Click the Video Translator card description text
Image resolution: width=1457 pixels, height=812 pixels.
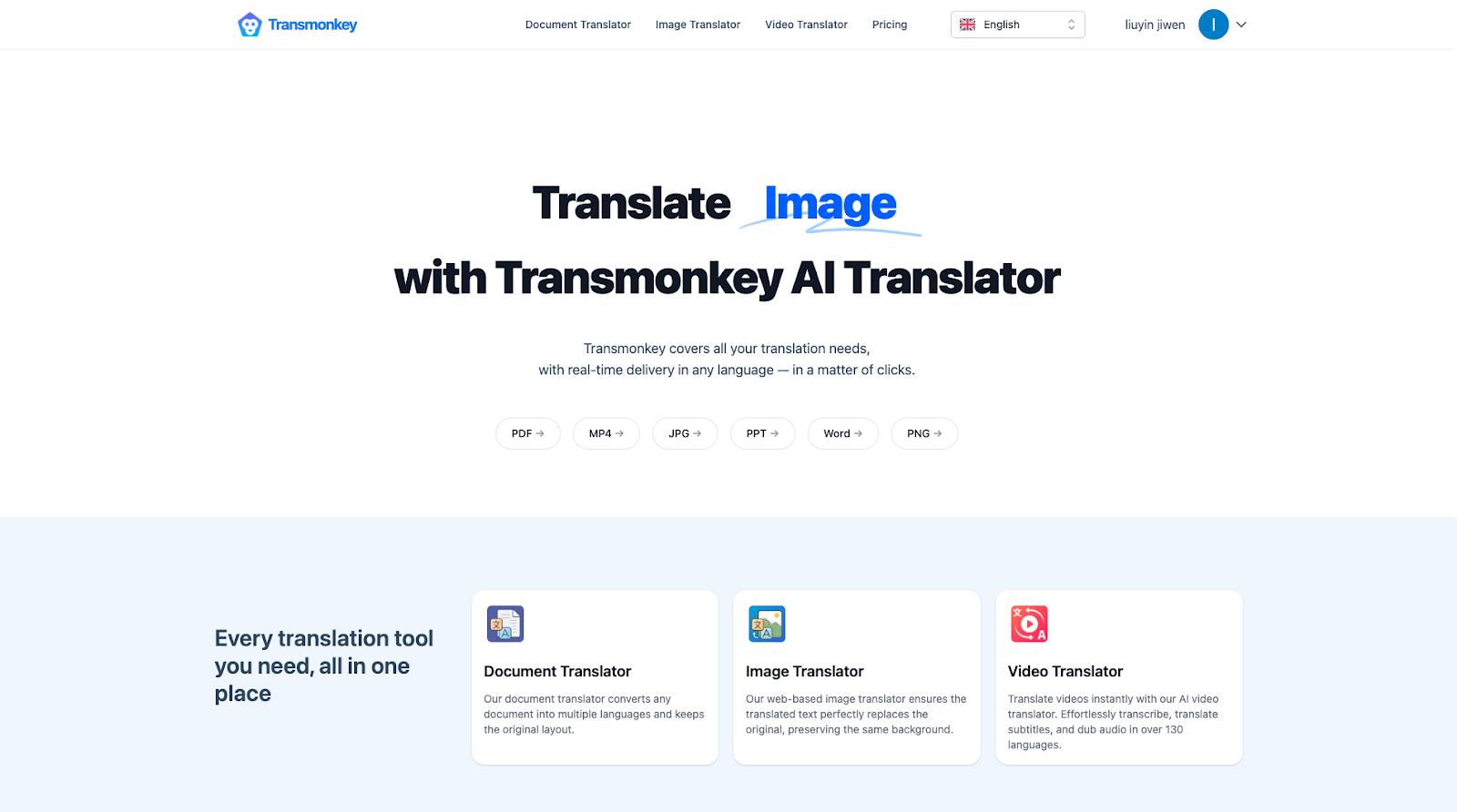pos(1113,722)
